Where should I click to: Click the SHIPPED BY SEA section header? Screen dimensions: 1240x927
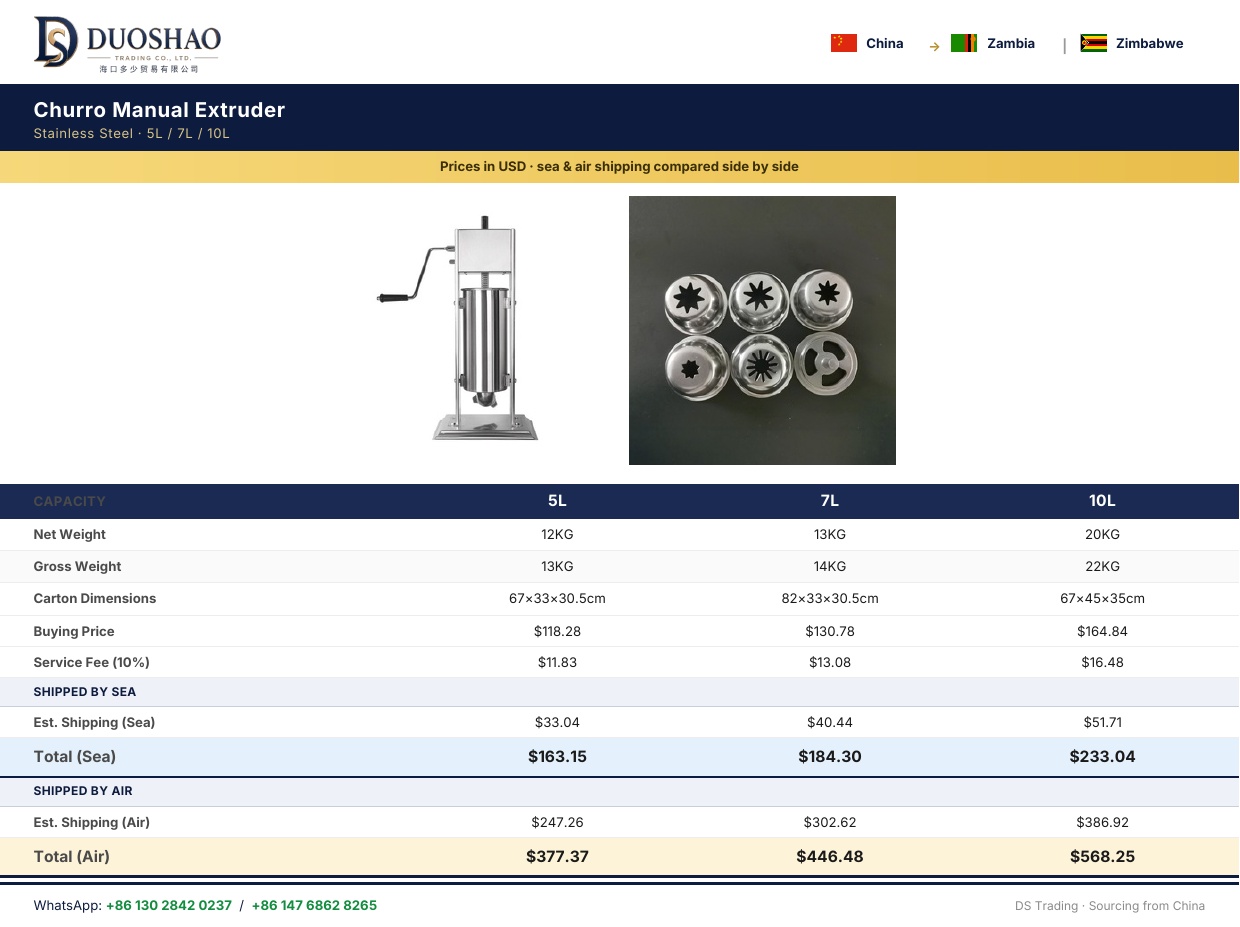click(x=85, y=692)
